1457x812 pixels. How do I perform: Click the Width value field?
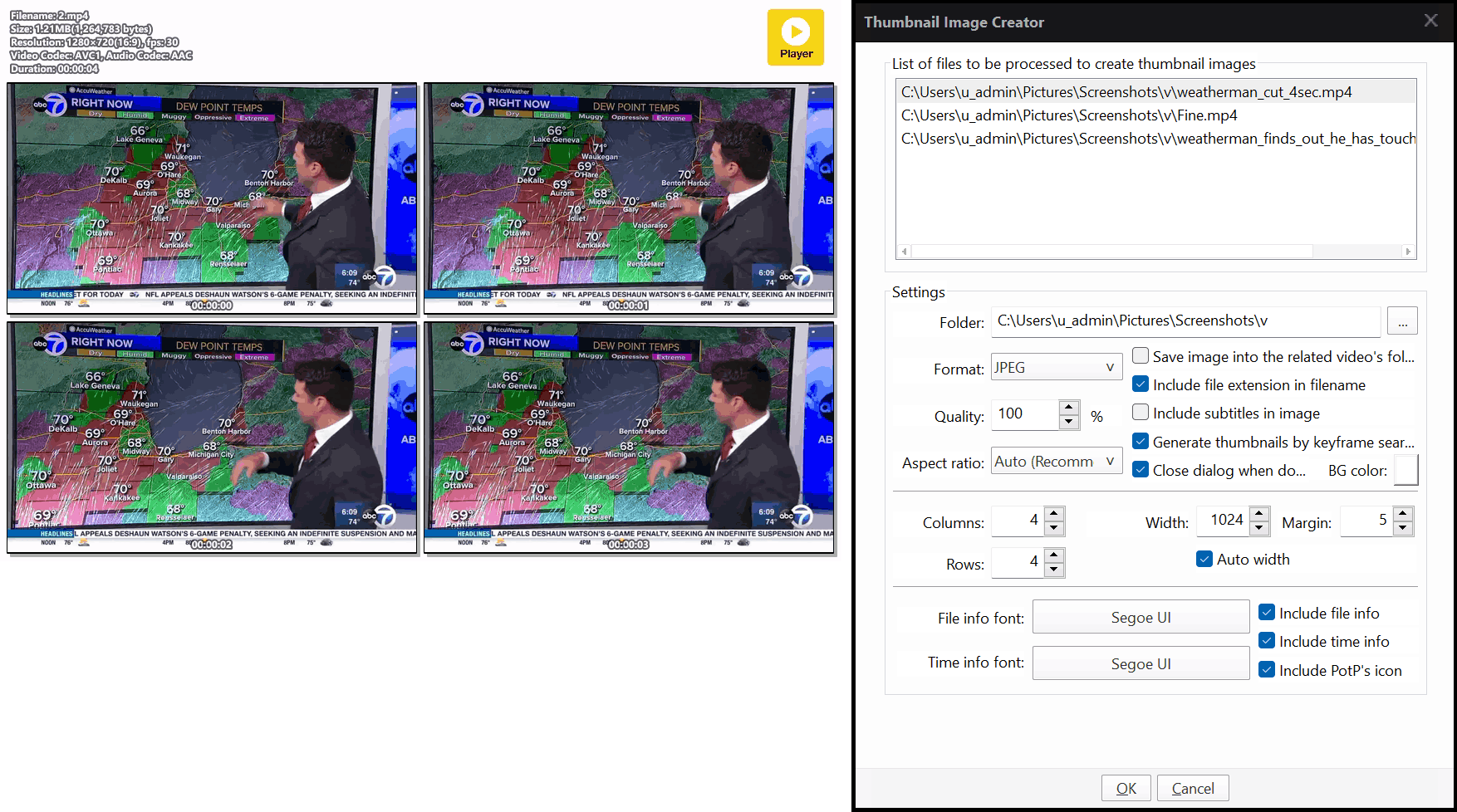(1223, 521)
